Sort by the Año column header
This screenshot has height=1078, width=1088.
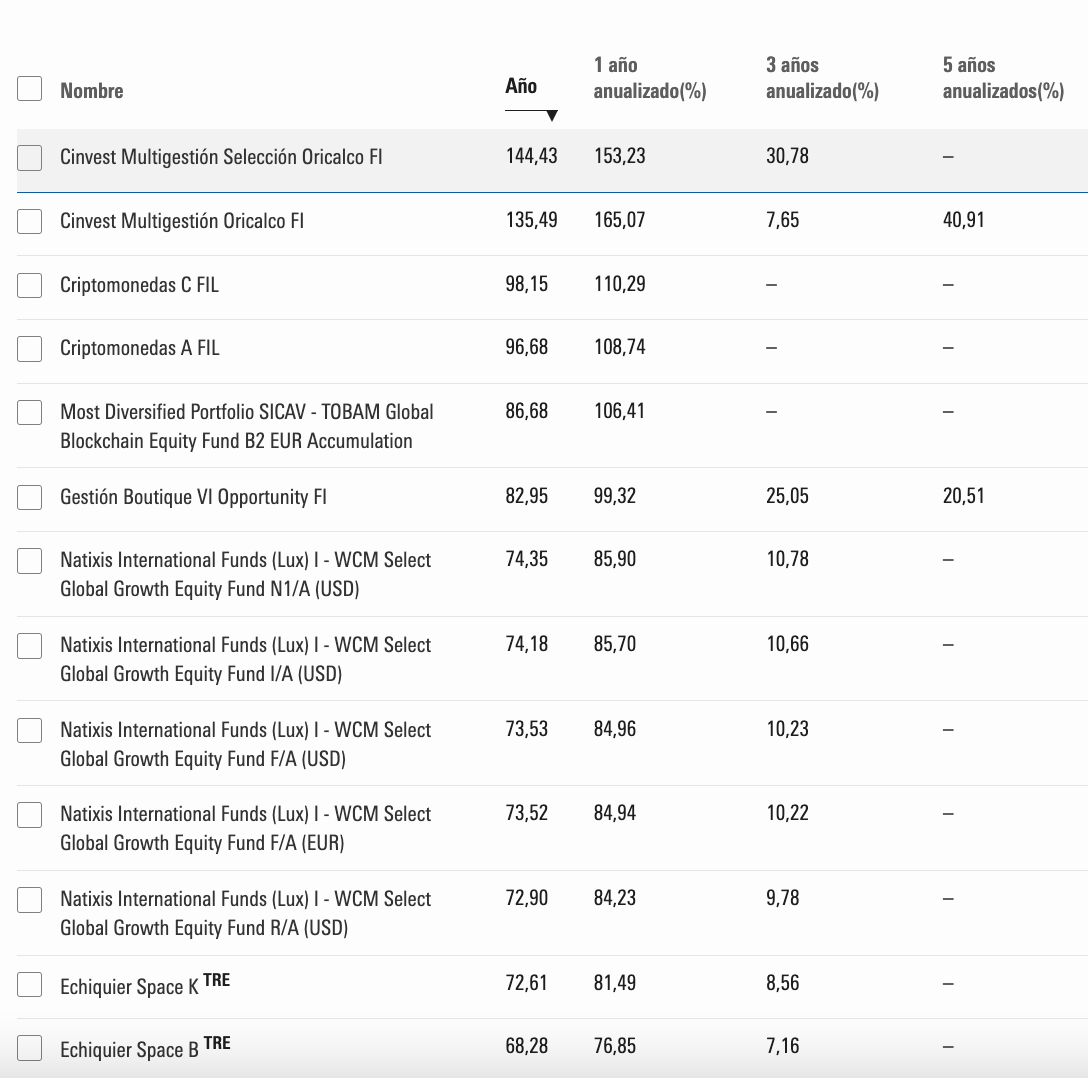521,86
